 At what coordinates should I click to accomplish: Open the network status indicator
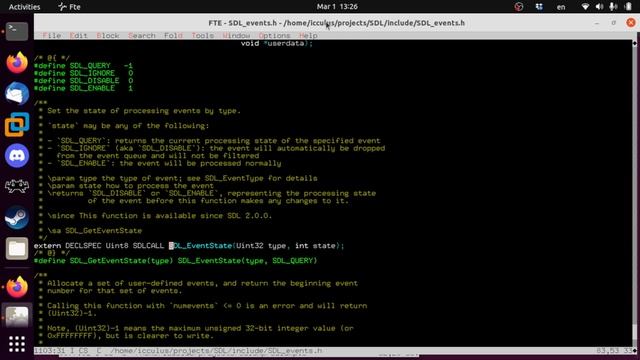coord(585,7)
